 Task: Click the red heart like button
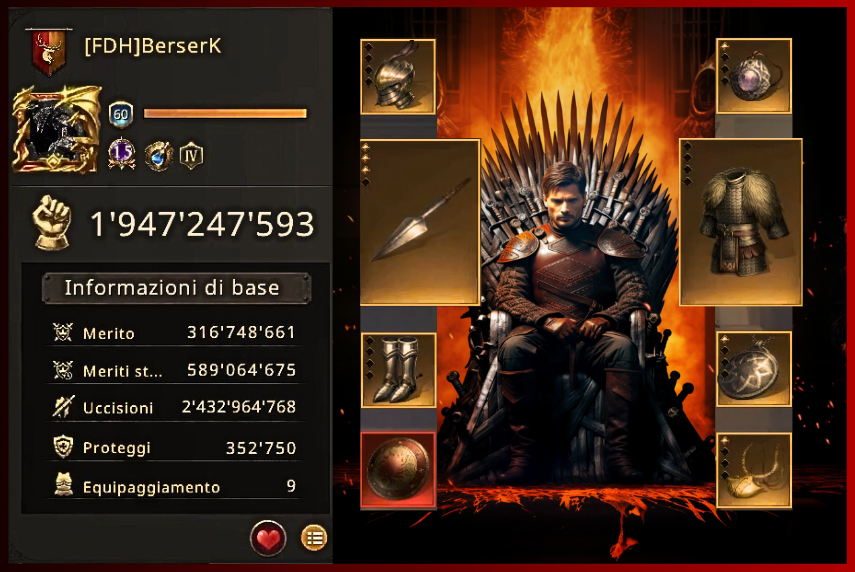point(268,538)
